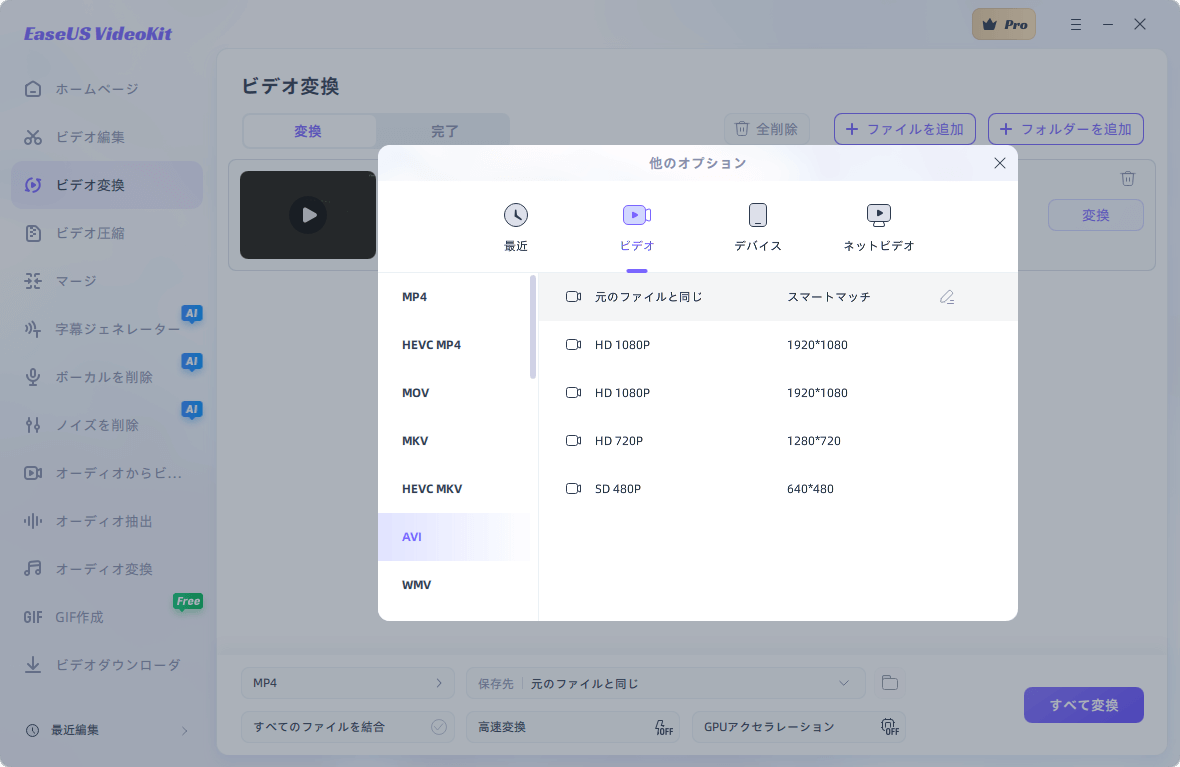Image resolution: width=1180 pixels, height=767 pixels.
Task: Switch to 最近 category in dialog
Action: tap(515, 227)
